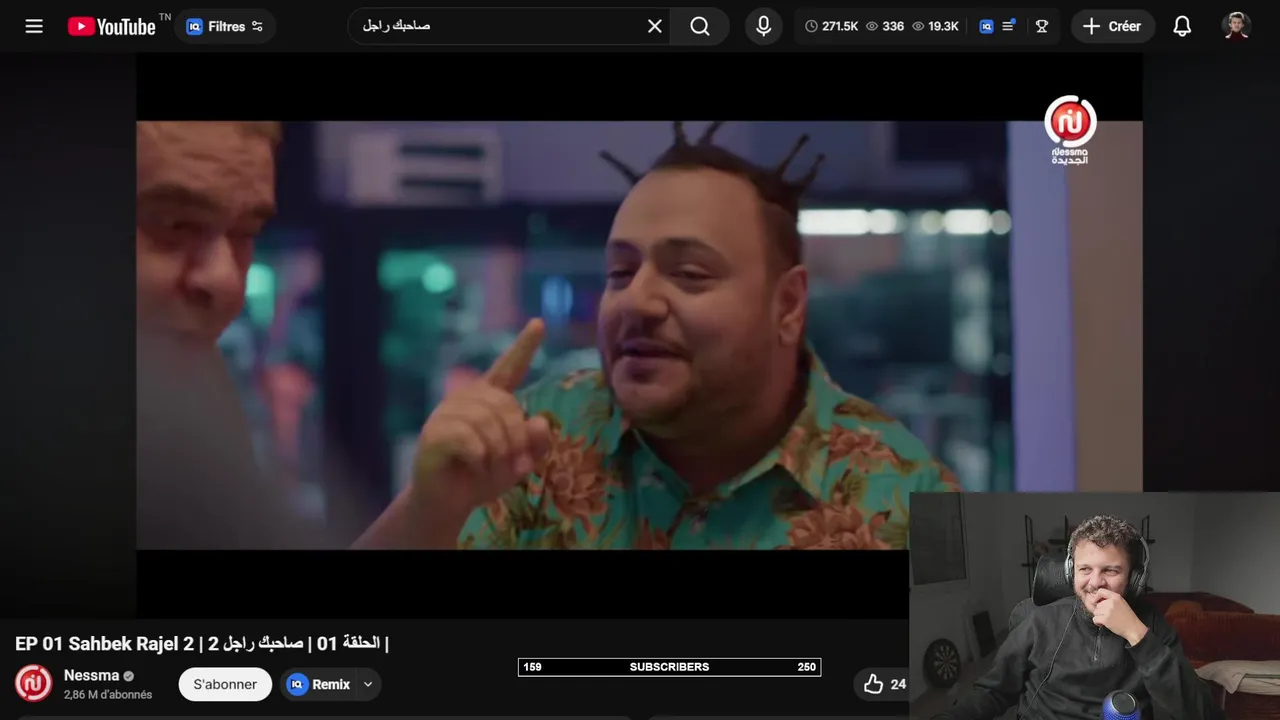Open the account avatar menu

[1237, 26]
